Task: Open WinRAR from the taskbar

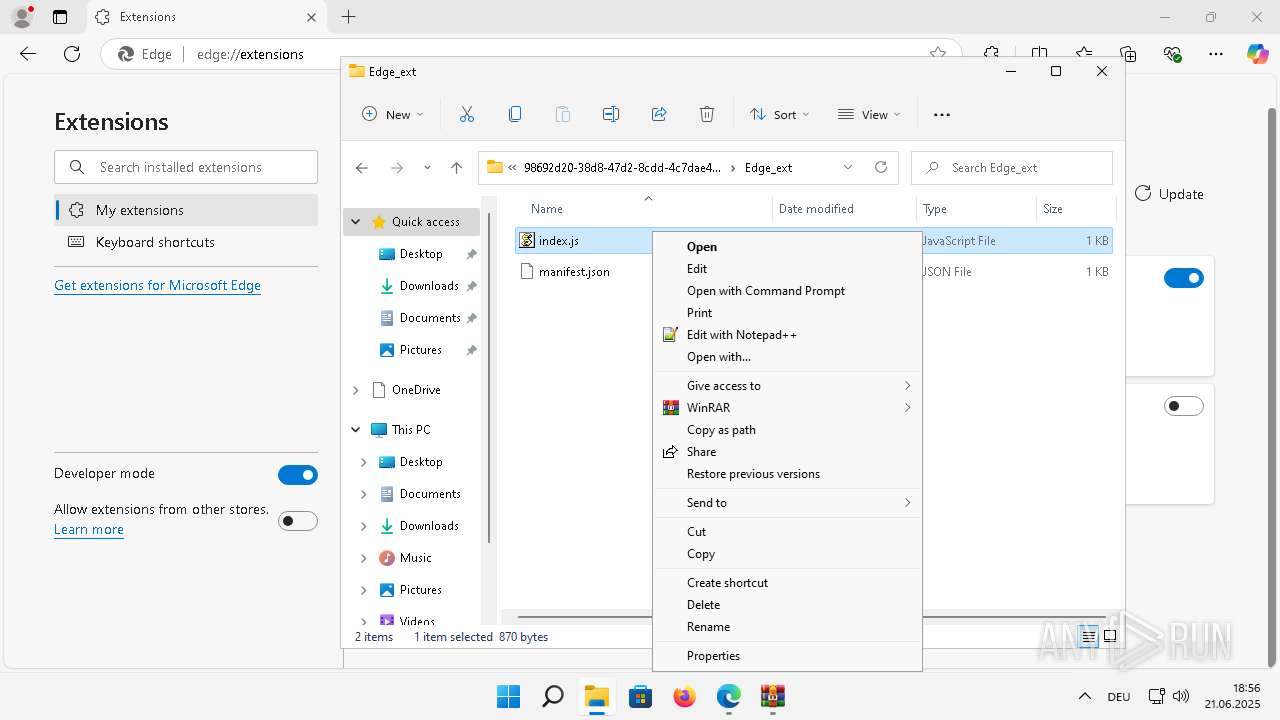Action: 773,696
